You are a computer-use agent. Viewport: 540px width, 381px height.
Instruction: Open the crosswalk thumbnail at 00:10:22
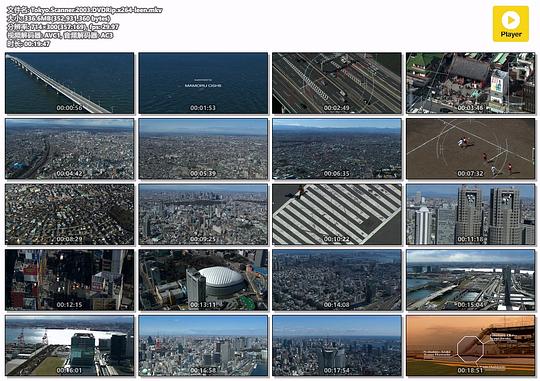[337, 214]
